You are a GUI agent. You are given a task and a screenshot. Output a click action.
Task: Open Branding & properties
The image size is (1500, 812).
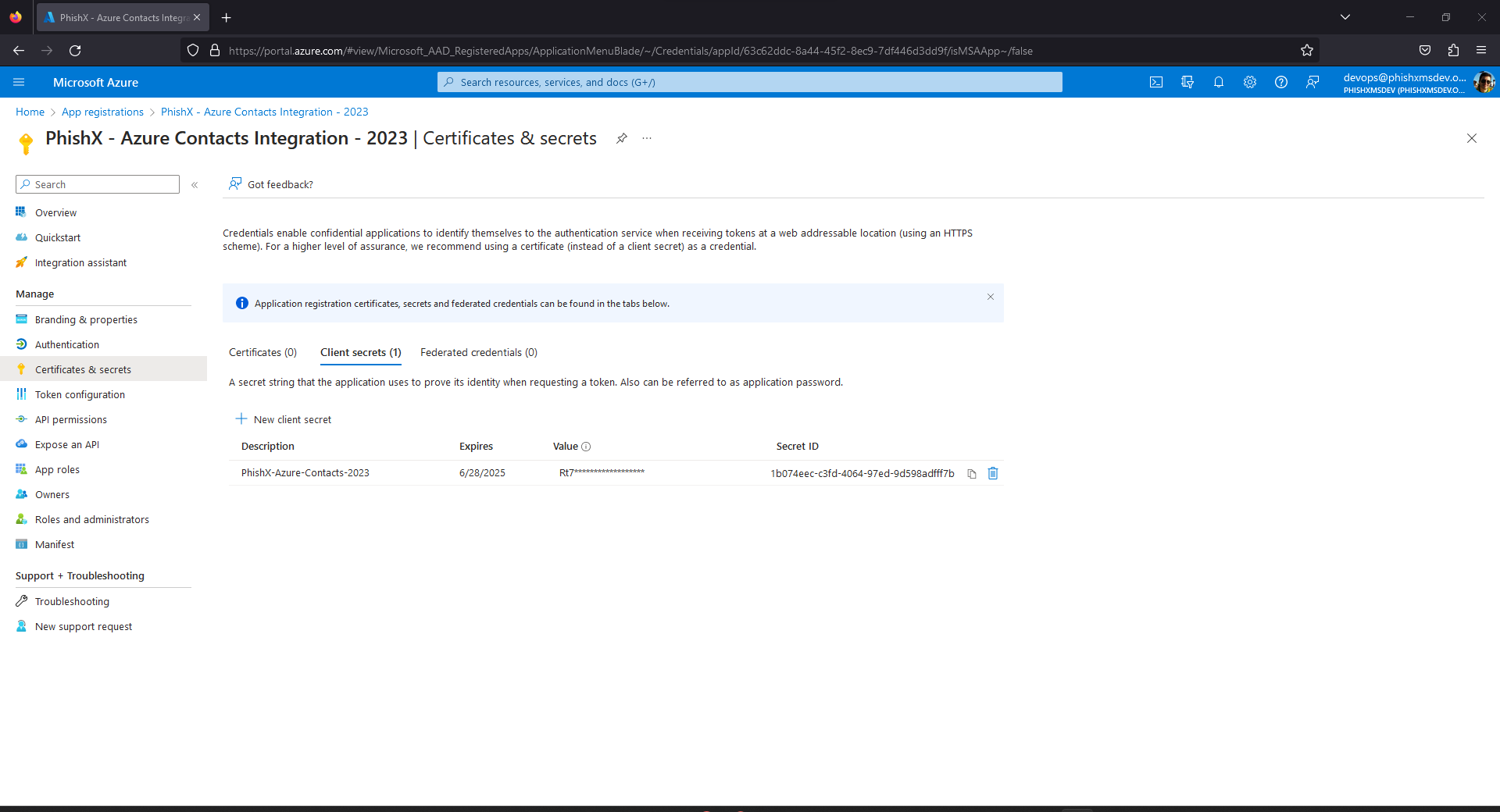86,319
